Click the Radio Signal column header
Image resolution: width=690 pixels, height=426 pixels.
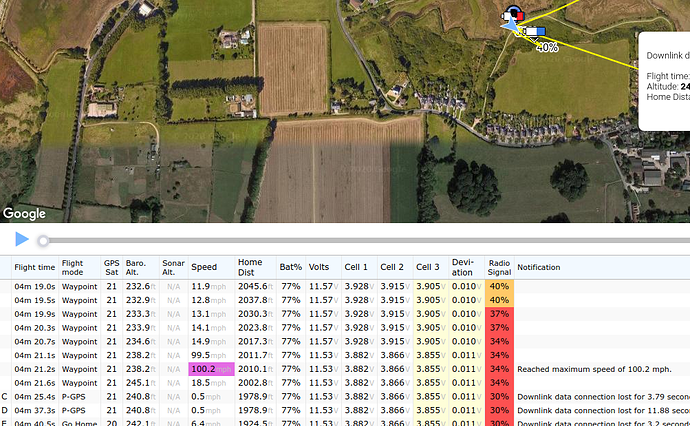(x=499, y=267)
